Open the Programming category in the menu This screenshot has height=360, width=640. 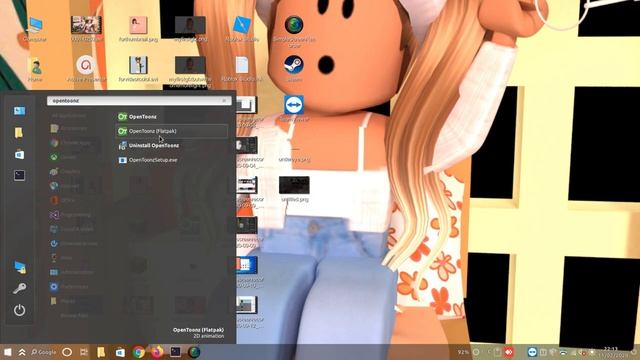click(71, 215)
